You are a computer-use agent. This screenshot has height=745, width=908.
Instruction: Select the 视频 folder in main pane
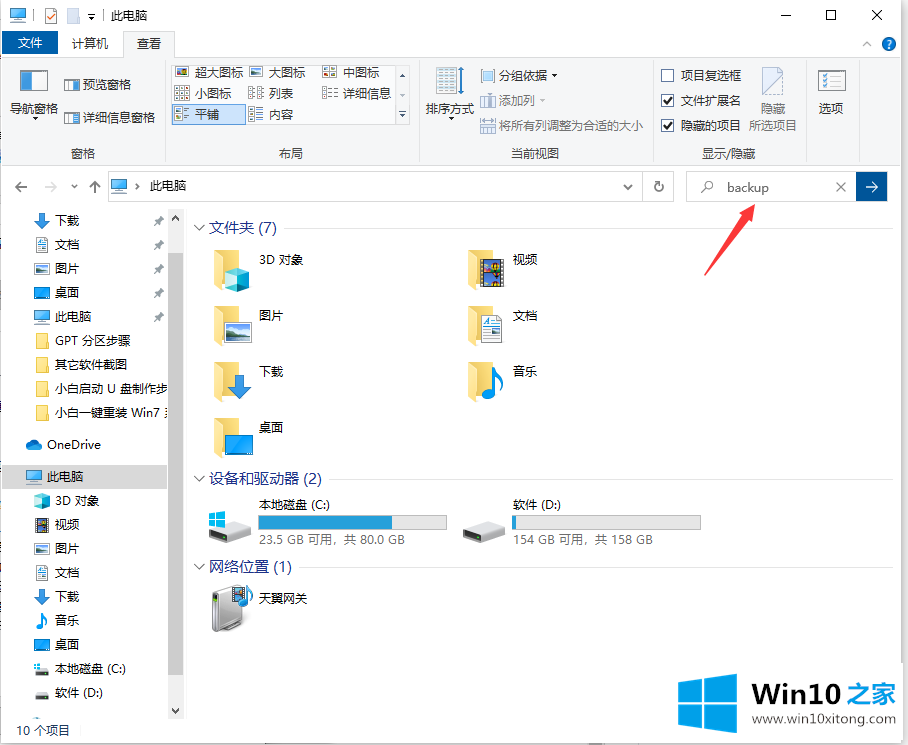[x=504, y=270]
